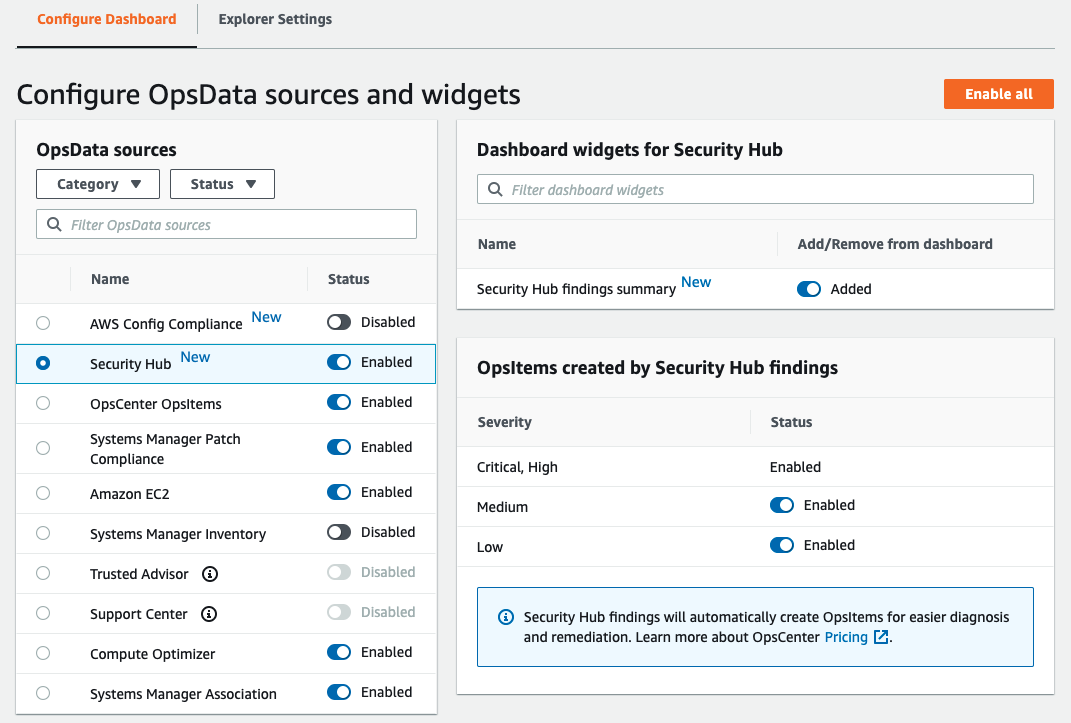The height and width of the screenshot is (723, 1071).
Task: Click the search icon in Filter dashboard widgets
Action: [495, 189]
